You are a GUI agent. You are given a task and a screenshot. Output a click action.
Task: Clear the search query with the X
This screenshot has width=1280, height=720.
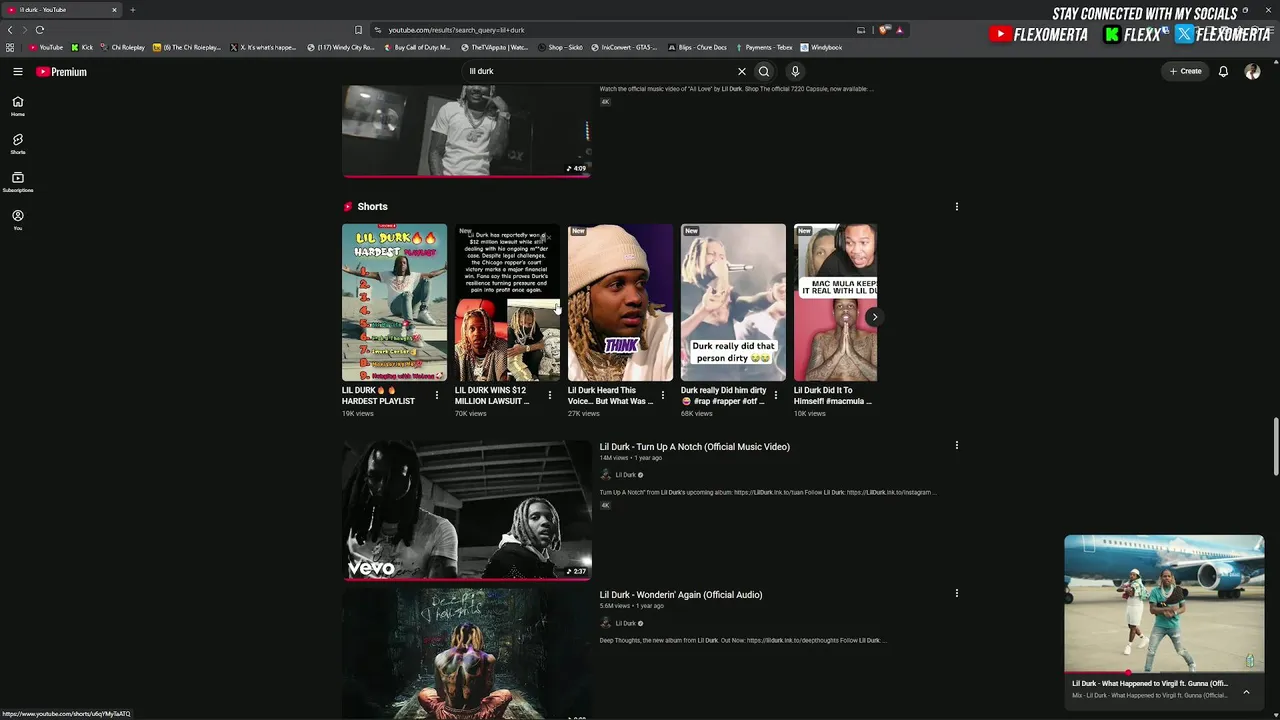tap(742, 72)
